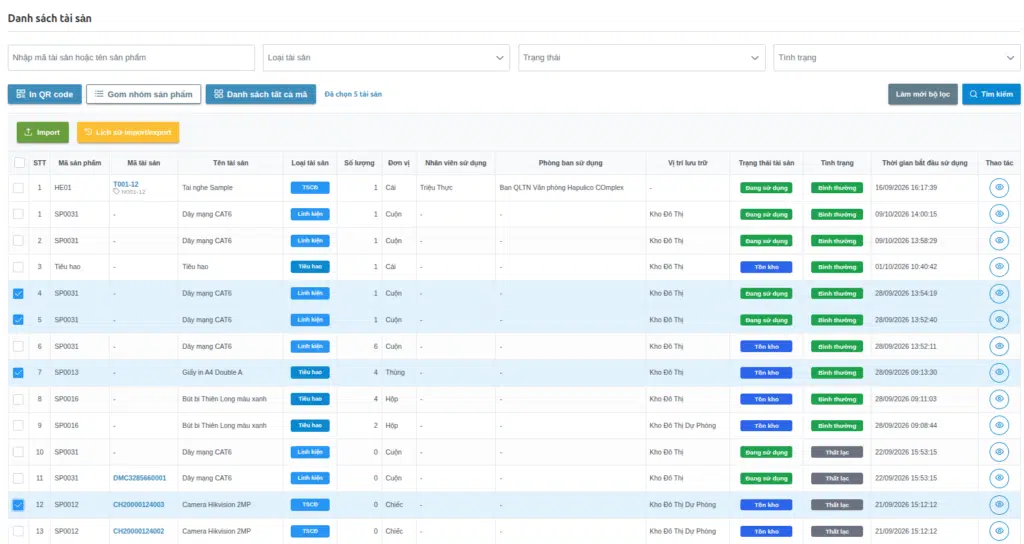The image size is (1024, 544).
Task: View details of asset CH20000124003 row
Action: (x=999, y=505)
